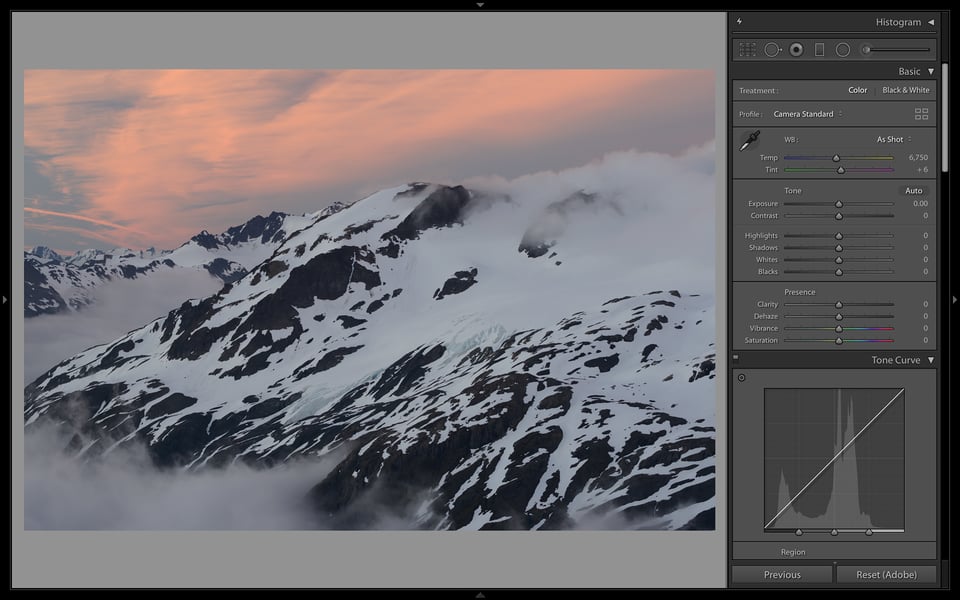Click the Highlights value field
Screen dimensions: 960x600
pos(926,235)
